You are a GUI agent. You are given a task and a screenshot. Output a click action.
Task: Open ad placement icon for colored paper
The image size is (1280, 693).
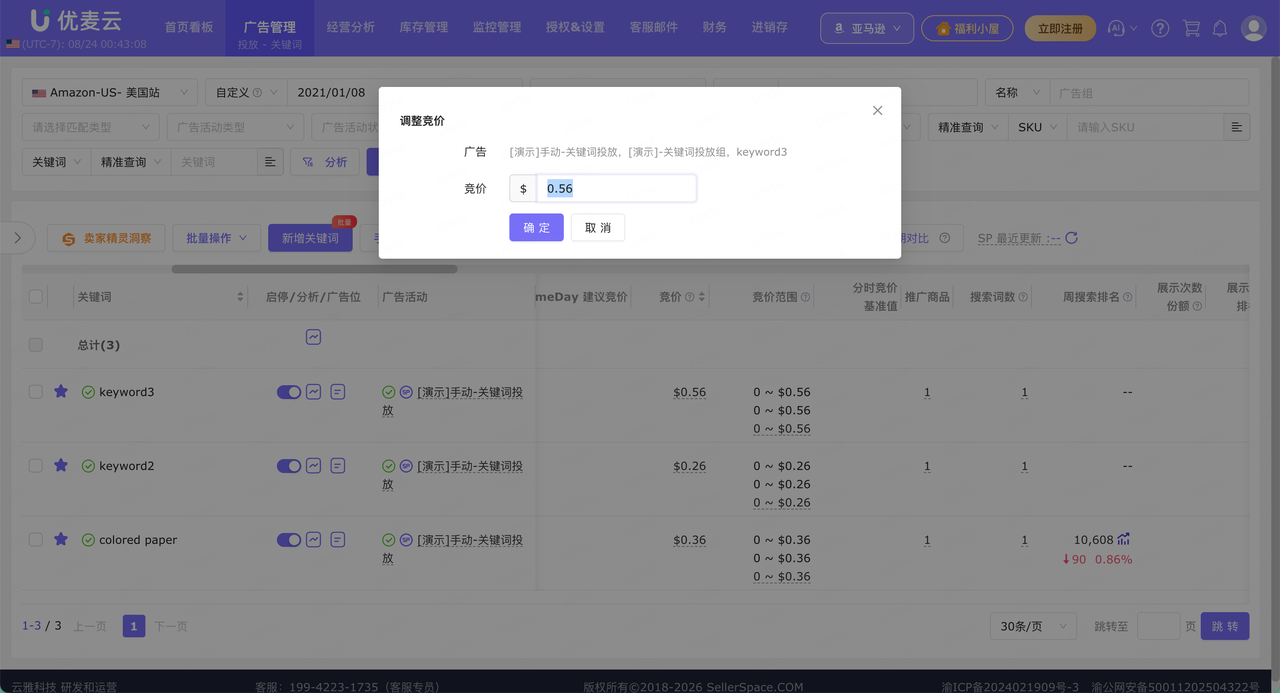[x=338, y=540]
